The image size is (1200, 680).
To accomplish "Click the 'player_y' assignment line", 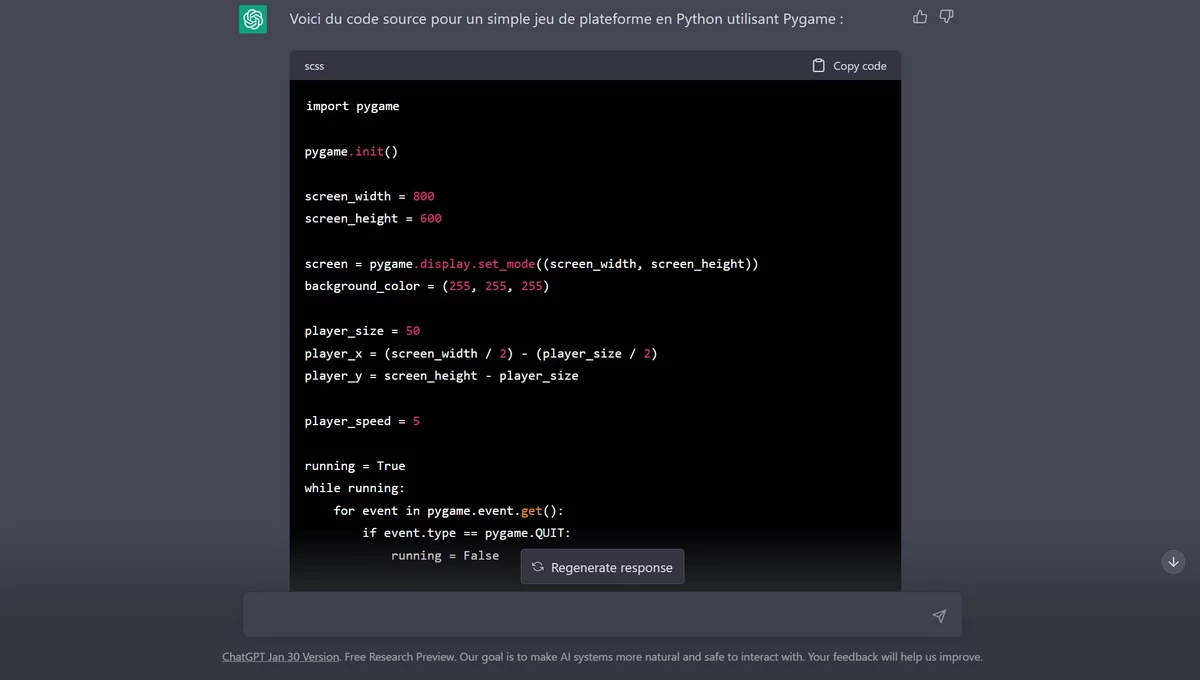I will pyautogui.click(x=442, y=376).
